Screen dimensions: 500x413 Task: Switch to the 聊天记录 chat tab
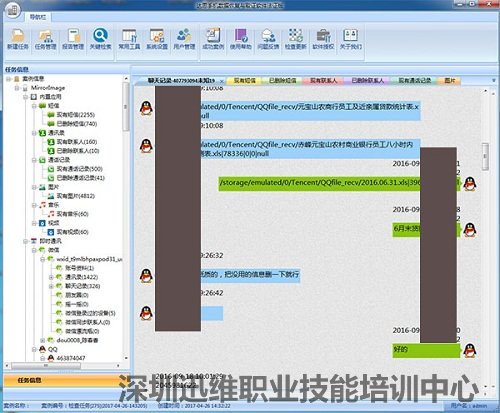(181, 81)
